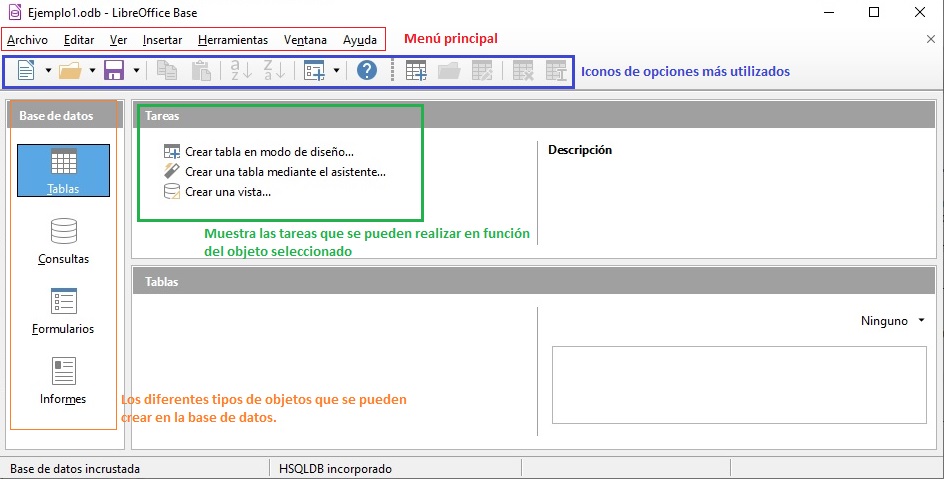Open LibreOffice Help with question mark icon

(367, 70)
